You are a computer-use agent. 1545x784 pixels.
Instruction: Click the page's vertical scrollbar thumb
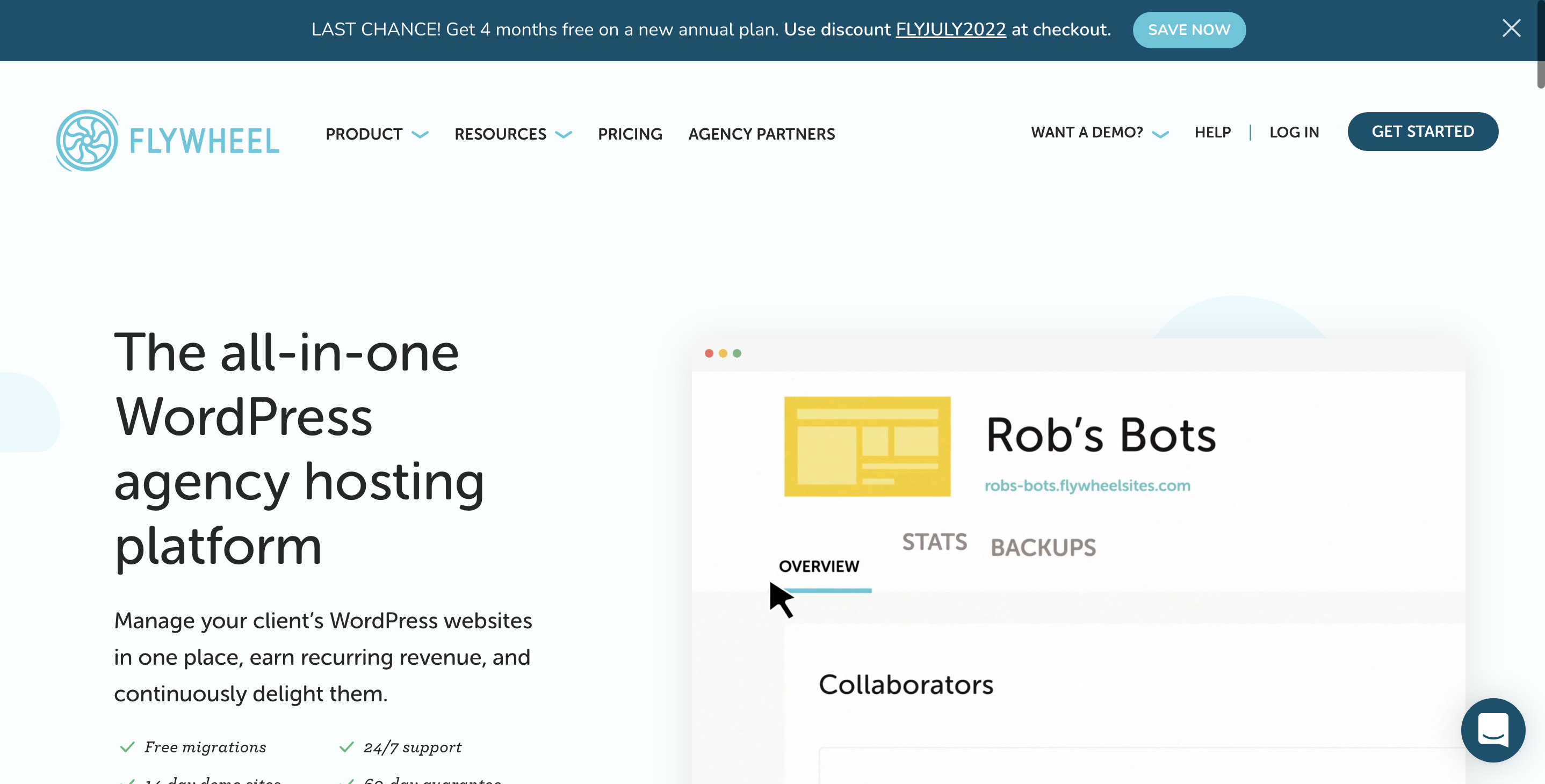[1541, 45]
